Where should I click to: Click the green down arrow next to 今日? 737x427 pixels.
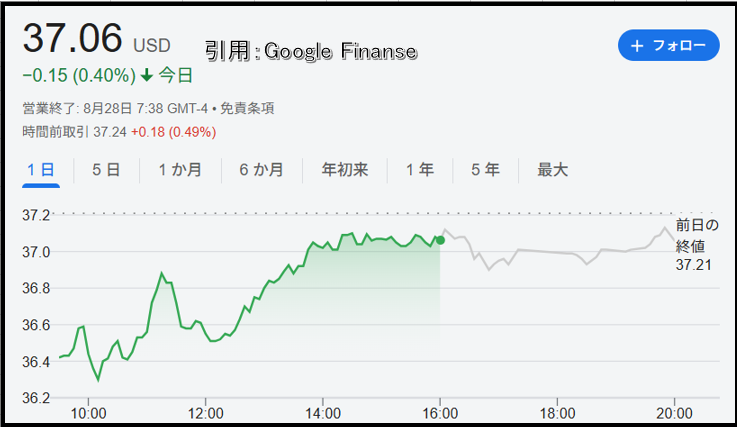coord(147,75)
